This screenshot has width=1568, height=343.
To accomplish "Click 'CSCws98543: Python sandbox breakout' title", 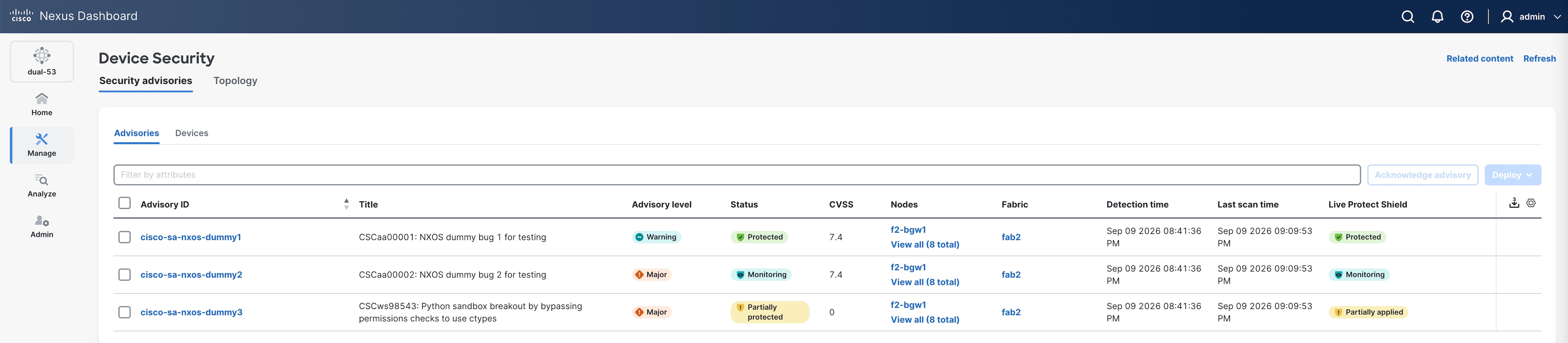I will pos(470,313).
